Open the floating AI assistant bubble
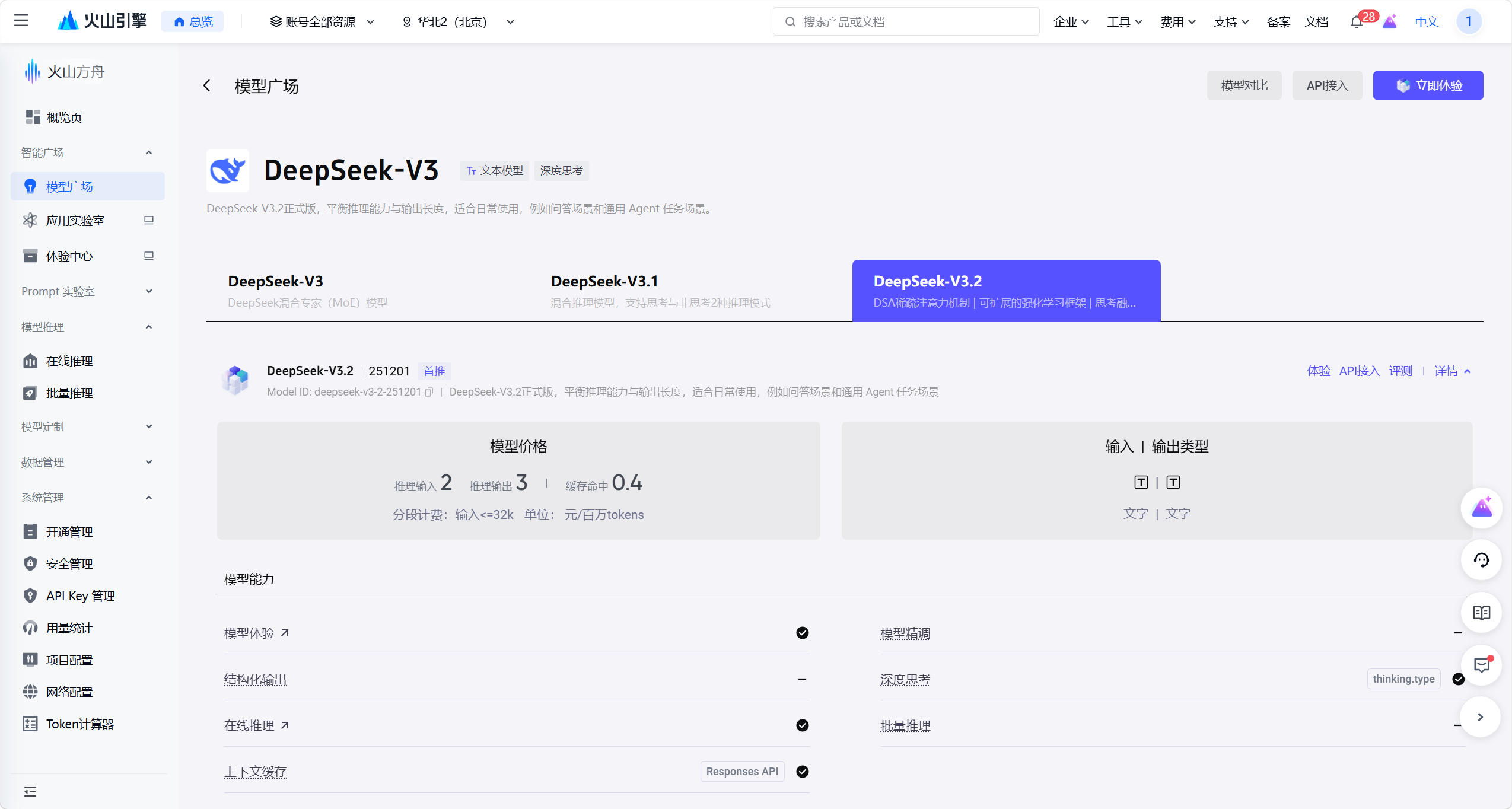This screenshot has height=809, width=1512. pos(1481,508)
